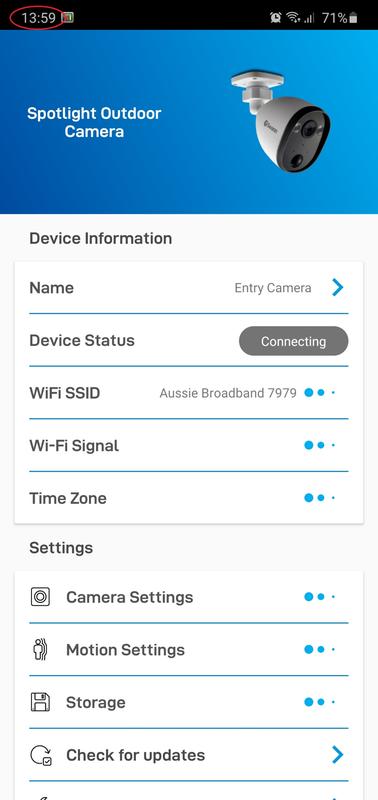Tap the Storage floppy disk icon
378x800 pixels.
click(40, 702)
